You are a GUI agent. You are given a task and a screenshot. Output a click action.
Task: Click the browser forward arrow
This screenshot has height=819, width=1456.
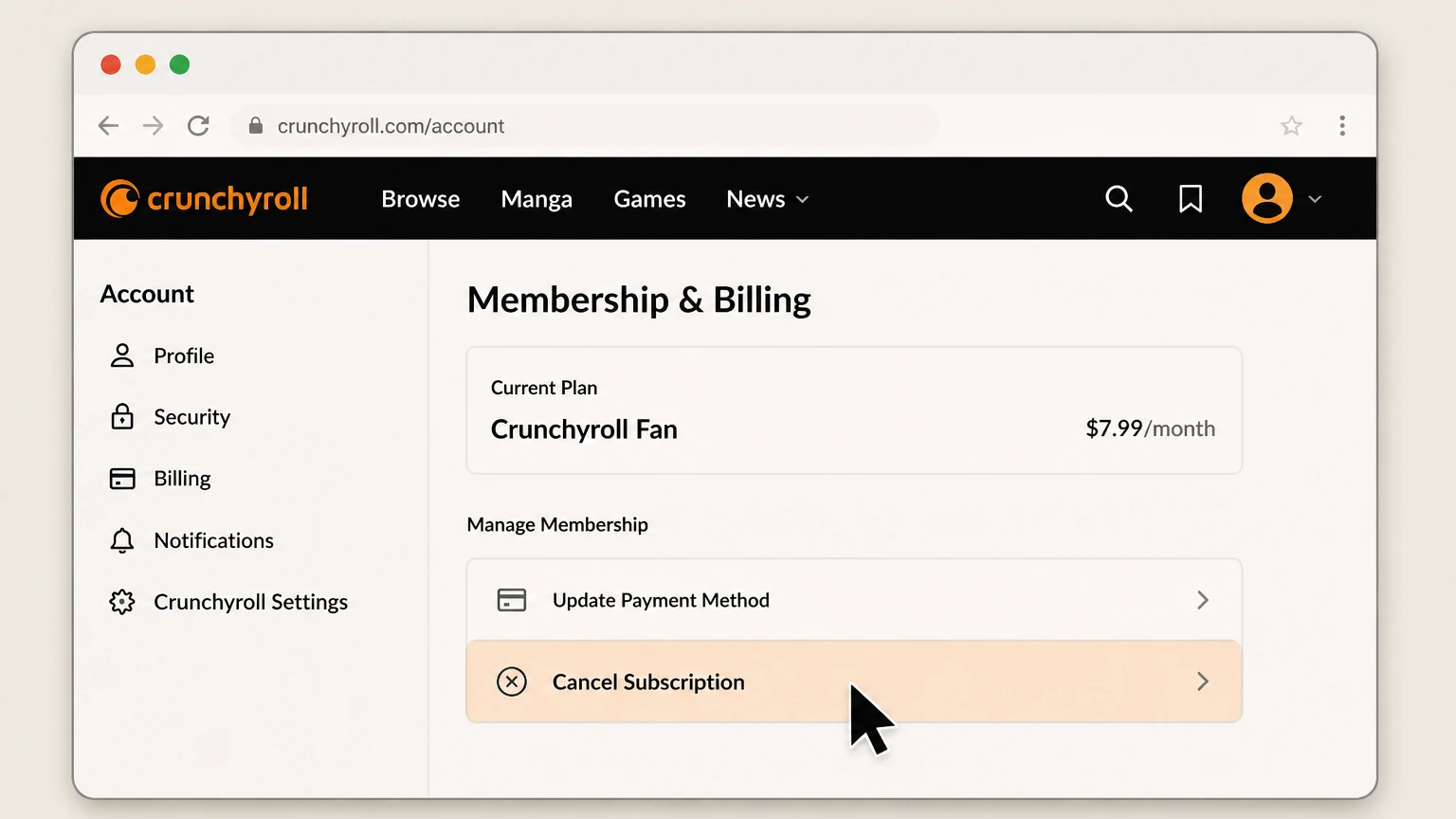153,126
